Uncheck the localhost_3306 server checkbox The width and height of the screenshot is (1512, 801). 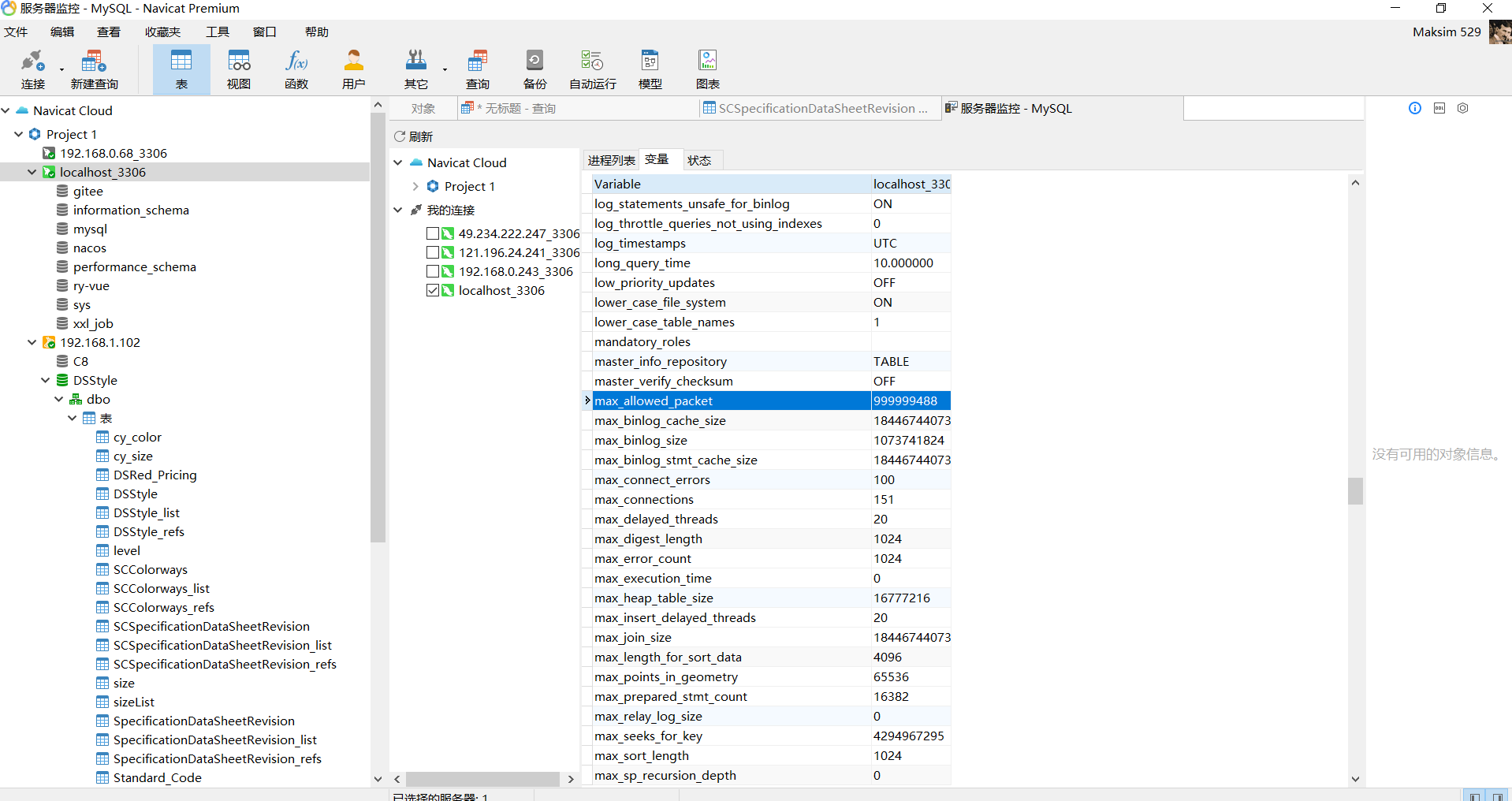[432, 289]
